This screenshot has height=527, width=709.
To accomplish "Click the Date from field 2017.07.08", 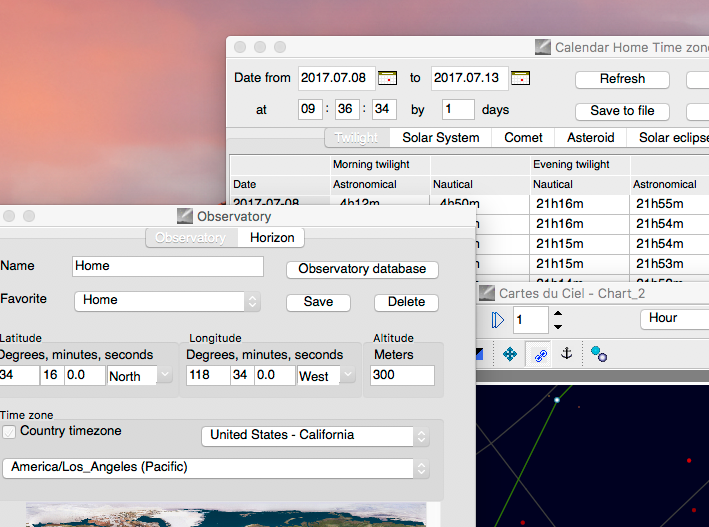I will 336,78.
